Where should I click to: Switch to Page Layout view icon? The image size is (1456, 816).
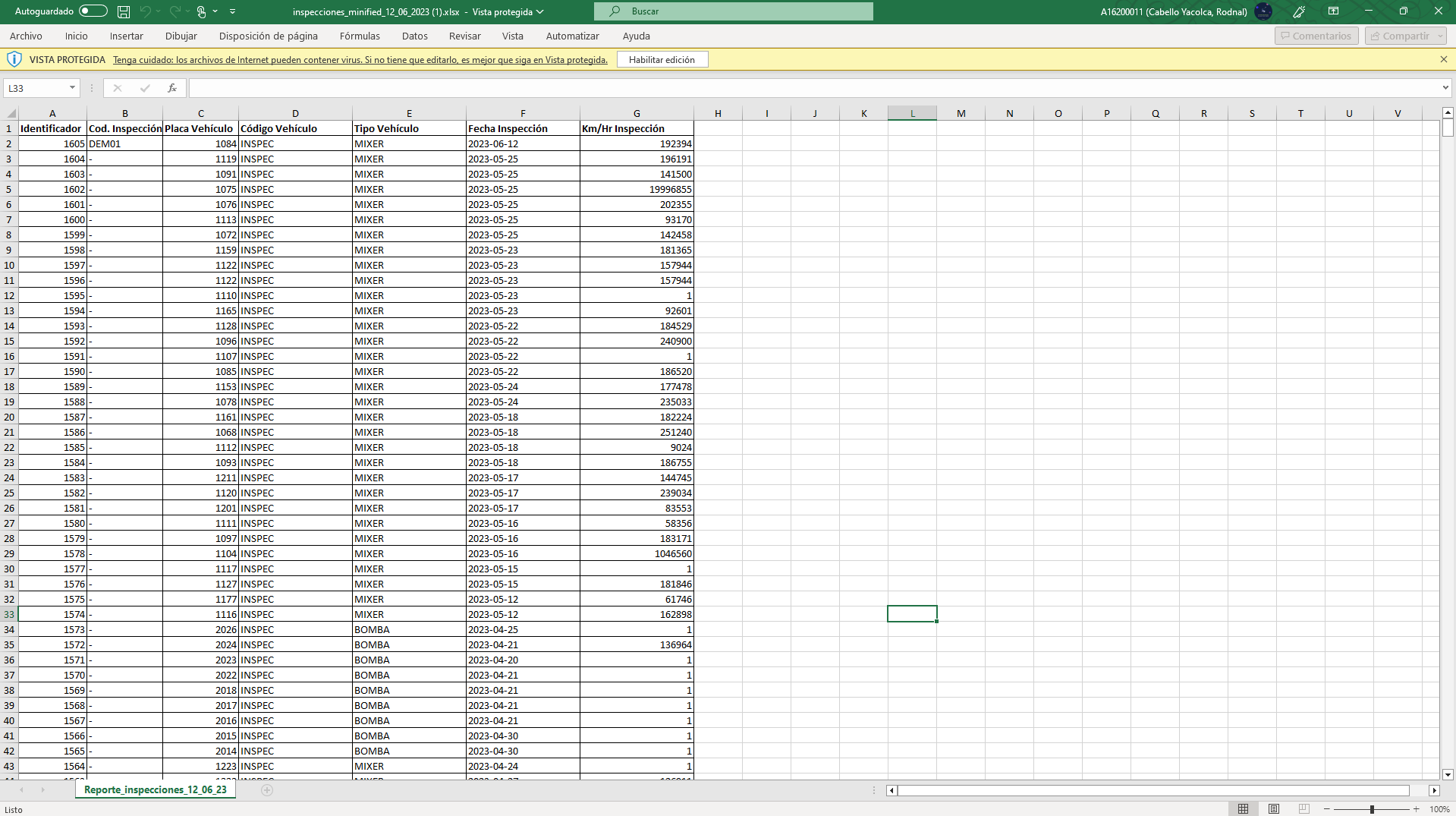(1274, 809)
